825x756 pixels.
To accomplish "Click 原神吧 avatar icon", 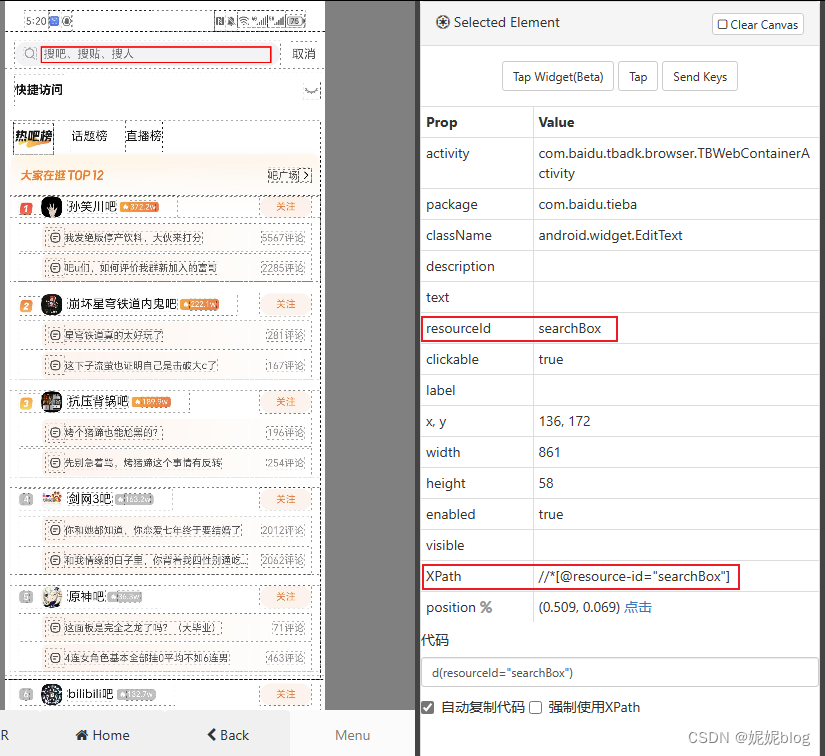I will [52, 597].
